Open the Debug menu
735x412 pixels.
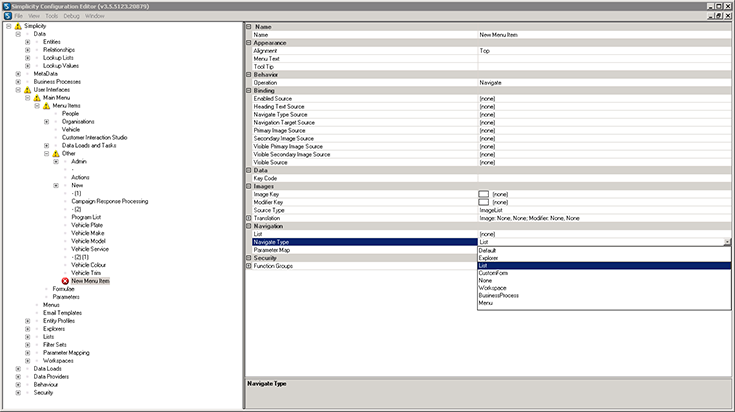(x=71, y=16)
